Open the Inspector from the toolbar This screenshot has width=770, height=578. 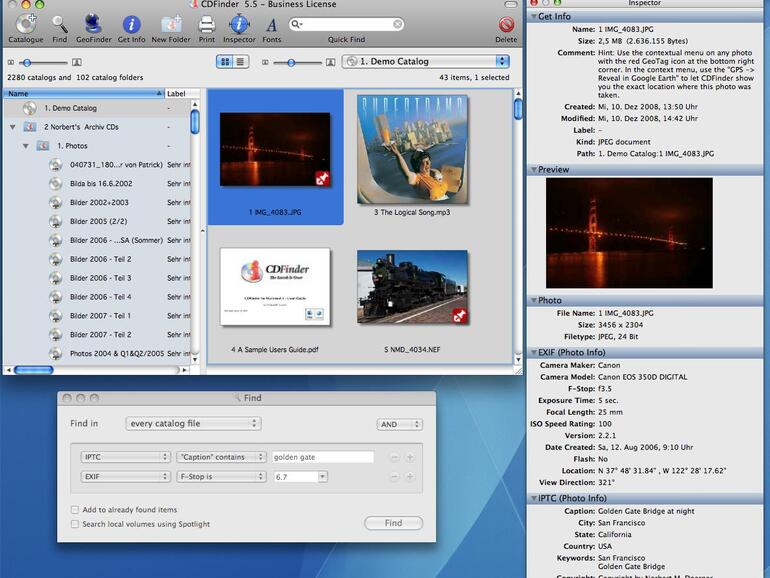pos(238,24)
